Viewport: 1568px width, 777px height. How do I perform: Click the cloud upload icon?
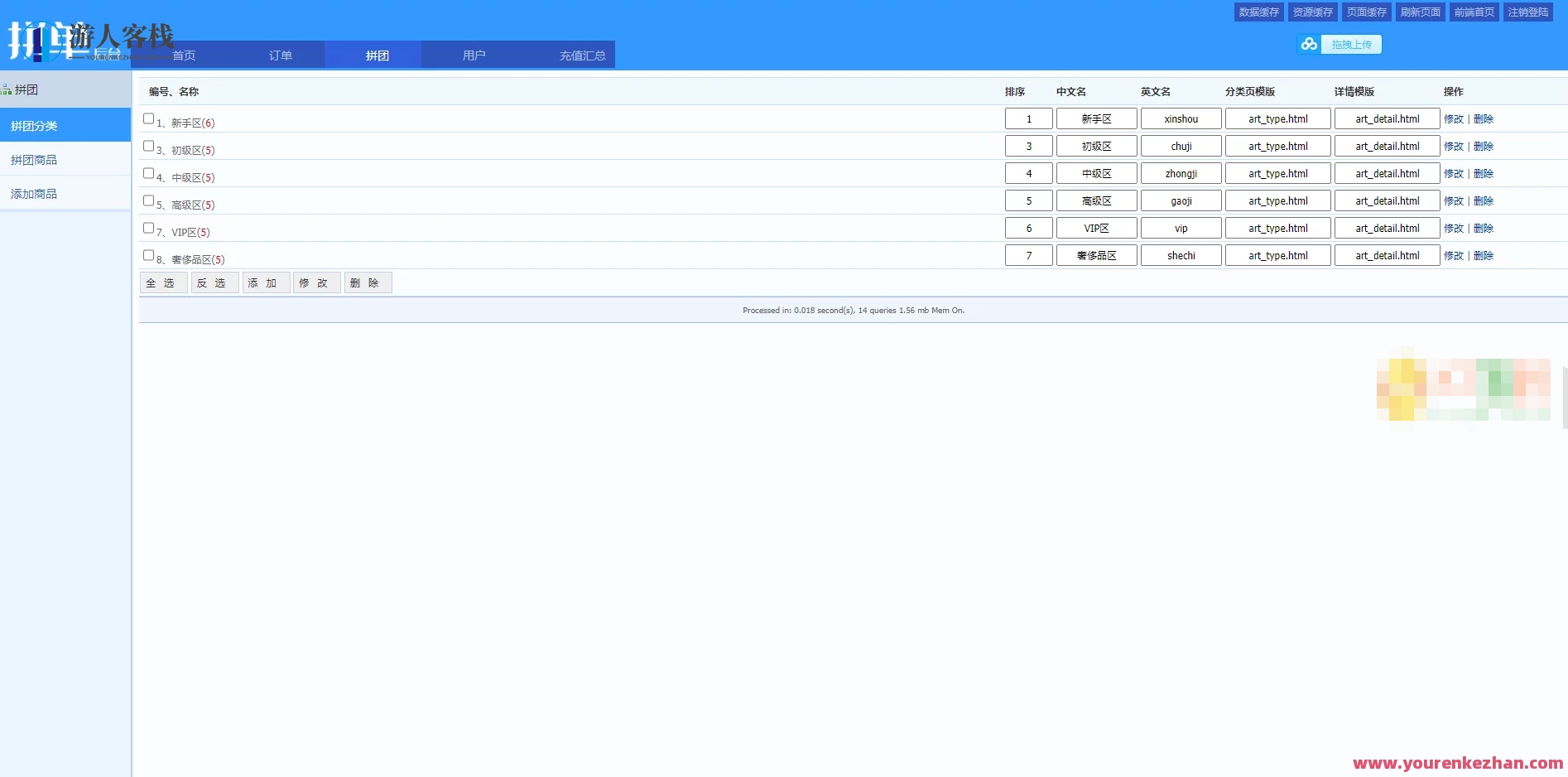(1309, 45)
